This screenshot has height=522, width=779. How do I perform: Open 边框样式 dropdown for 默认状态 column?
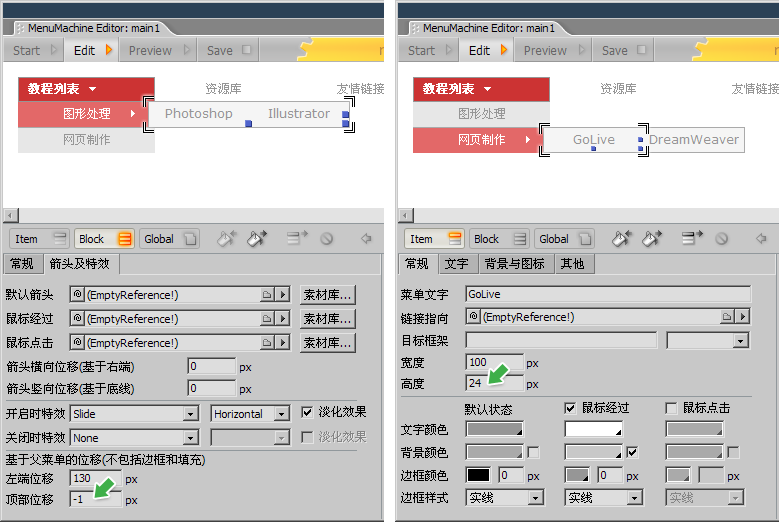536,498
